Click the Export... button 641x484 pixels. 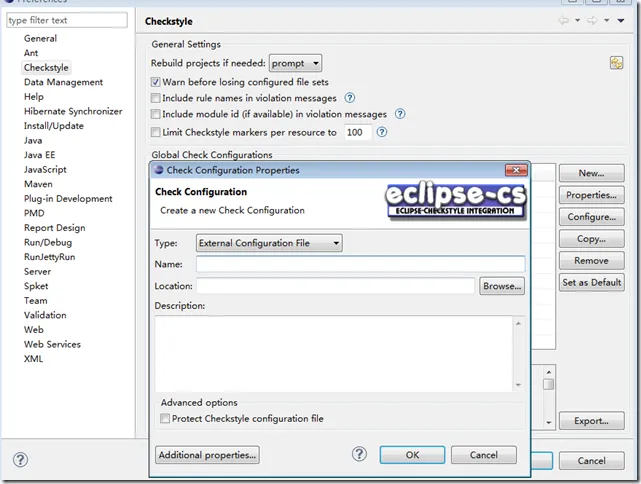[x=592, y=421]
